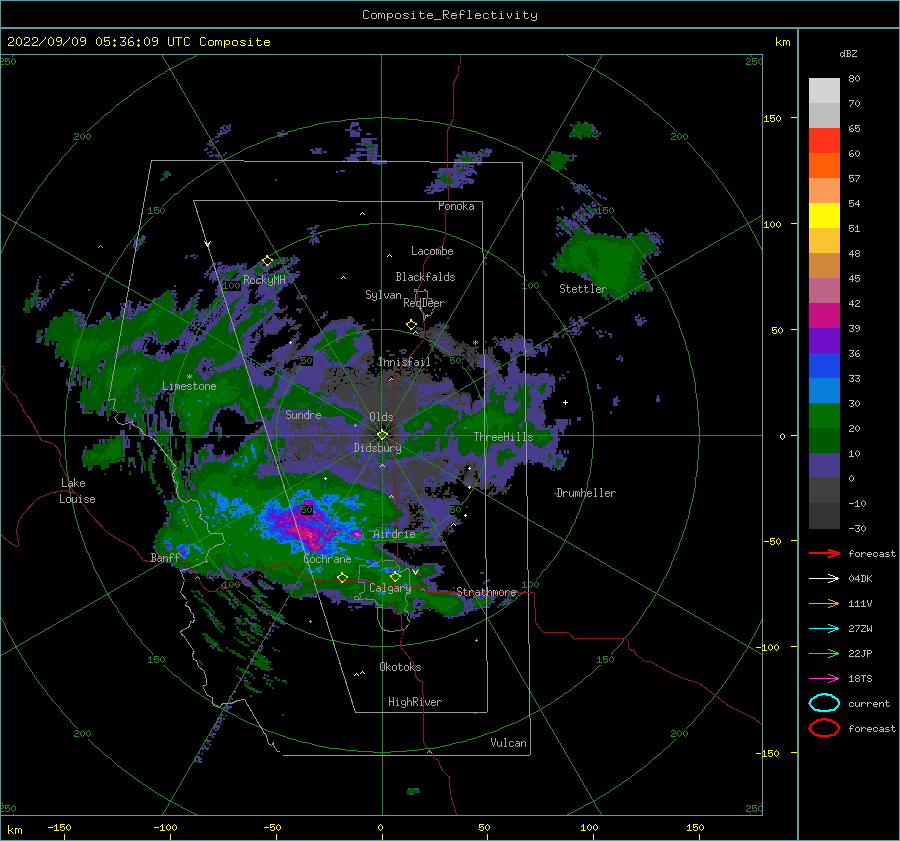The height and width of the screenshot is (841, 900).
Task: Click the 27ZW legend text
Action: (x=860, y=629)
